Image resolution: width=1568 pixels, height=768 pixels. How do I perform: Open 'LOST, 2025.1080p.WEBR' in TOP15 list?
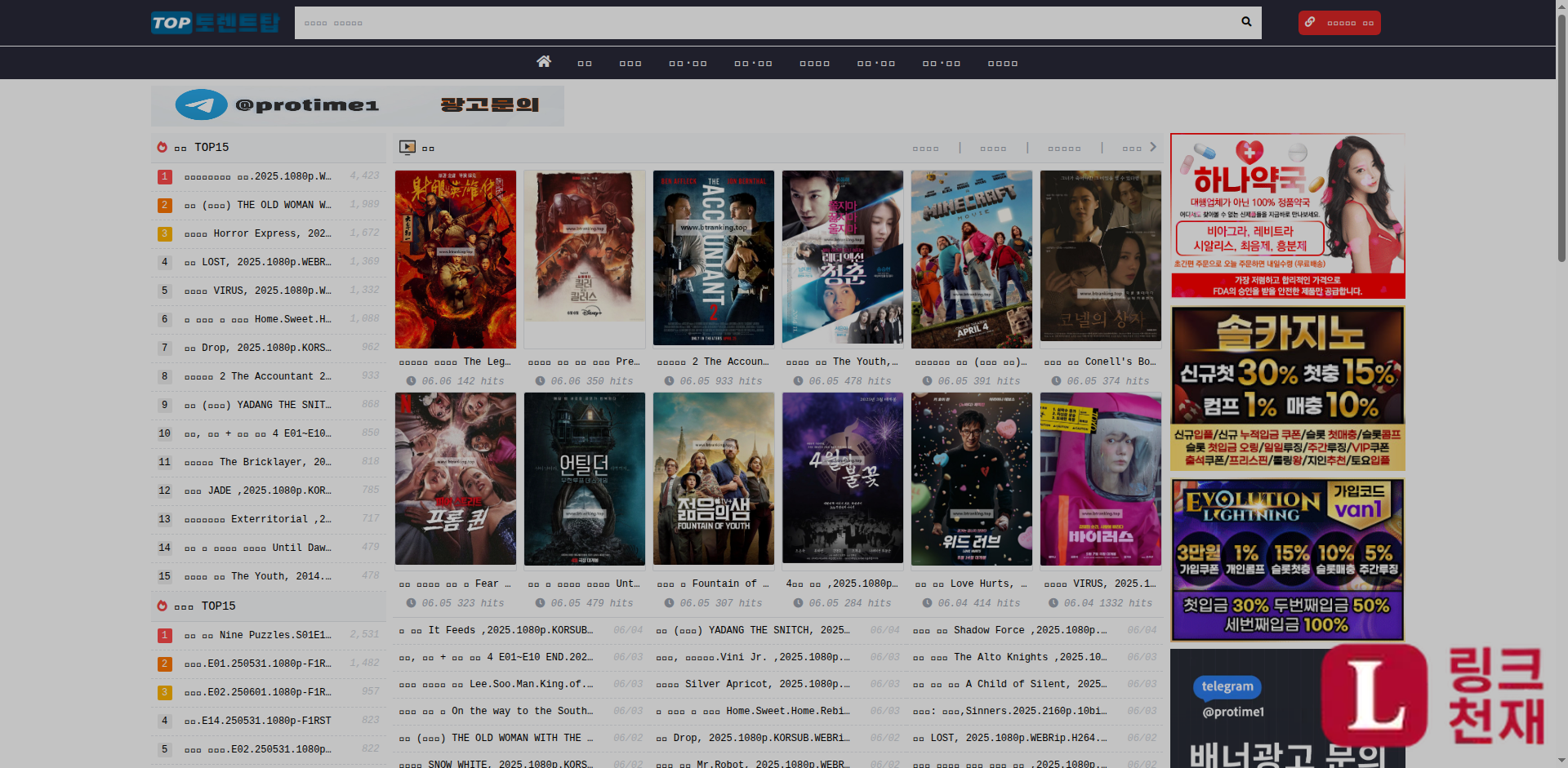click(x=258, y=262)
